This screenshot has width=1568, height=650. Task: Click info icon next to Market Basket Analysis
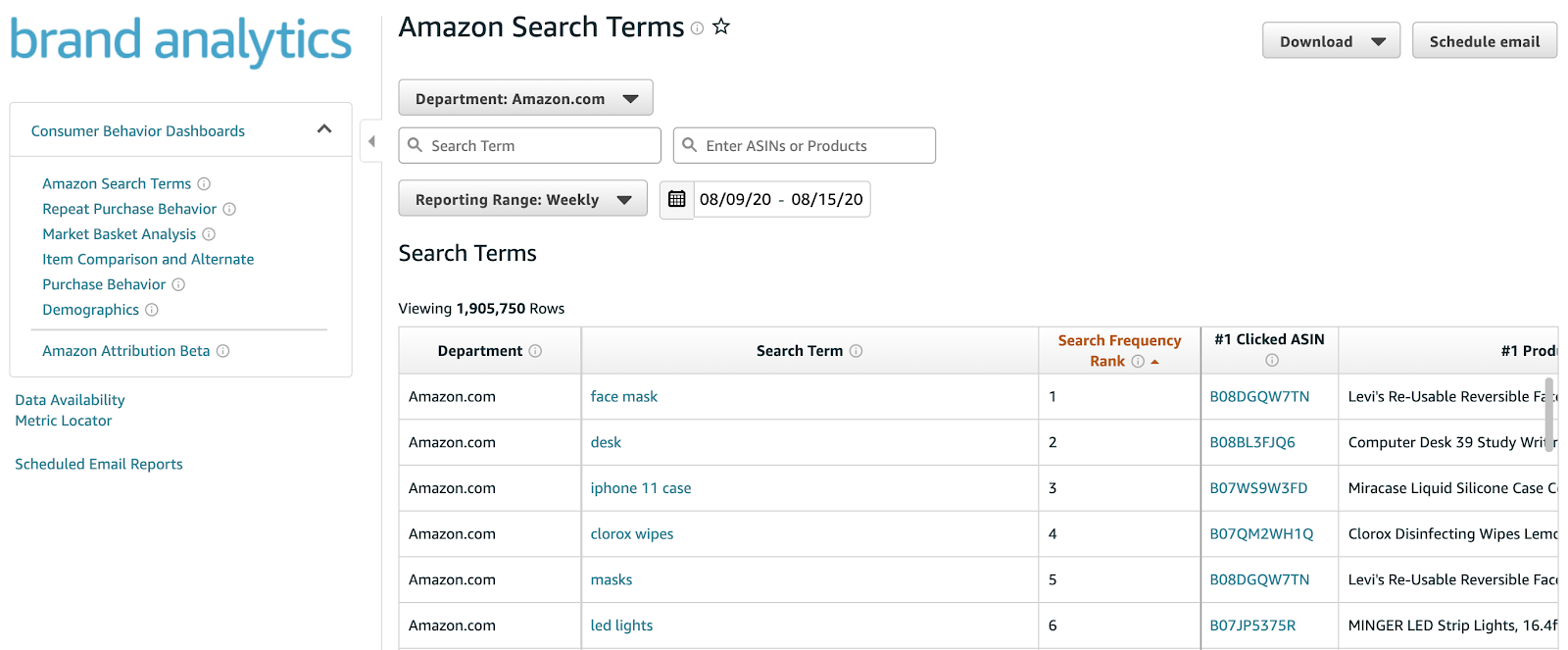[x=209, y=234]
